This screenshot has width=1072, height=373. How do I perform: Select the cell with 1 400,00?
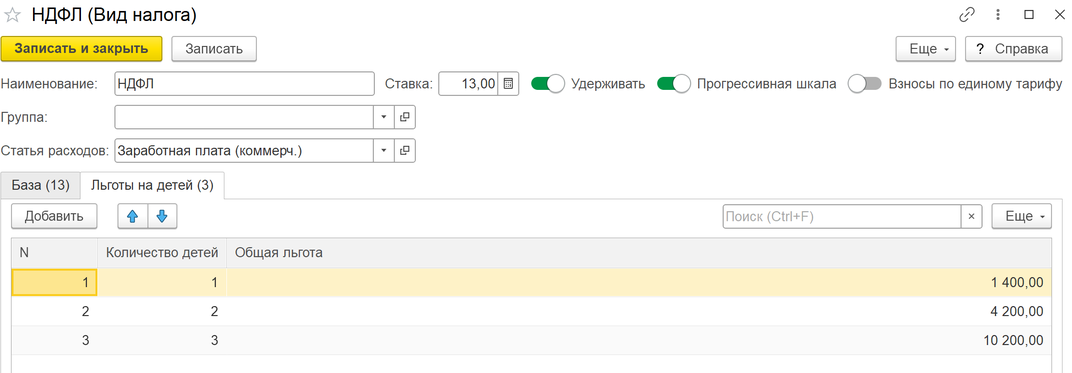point(639,282)
